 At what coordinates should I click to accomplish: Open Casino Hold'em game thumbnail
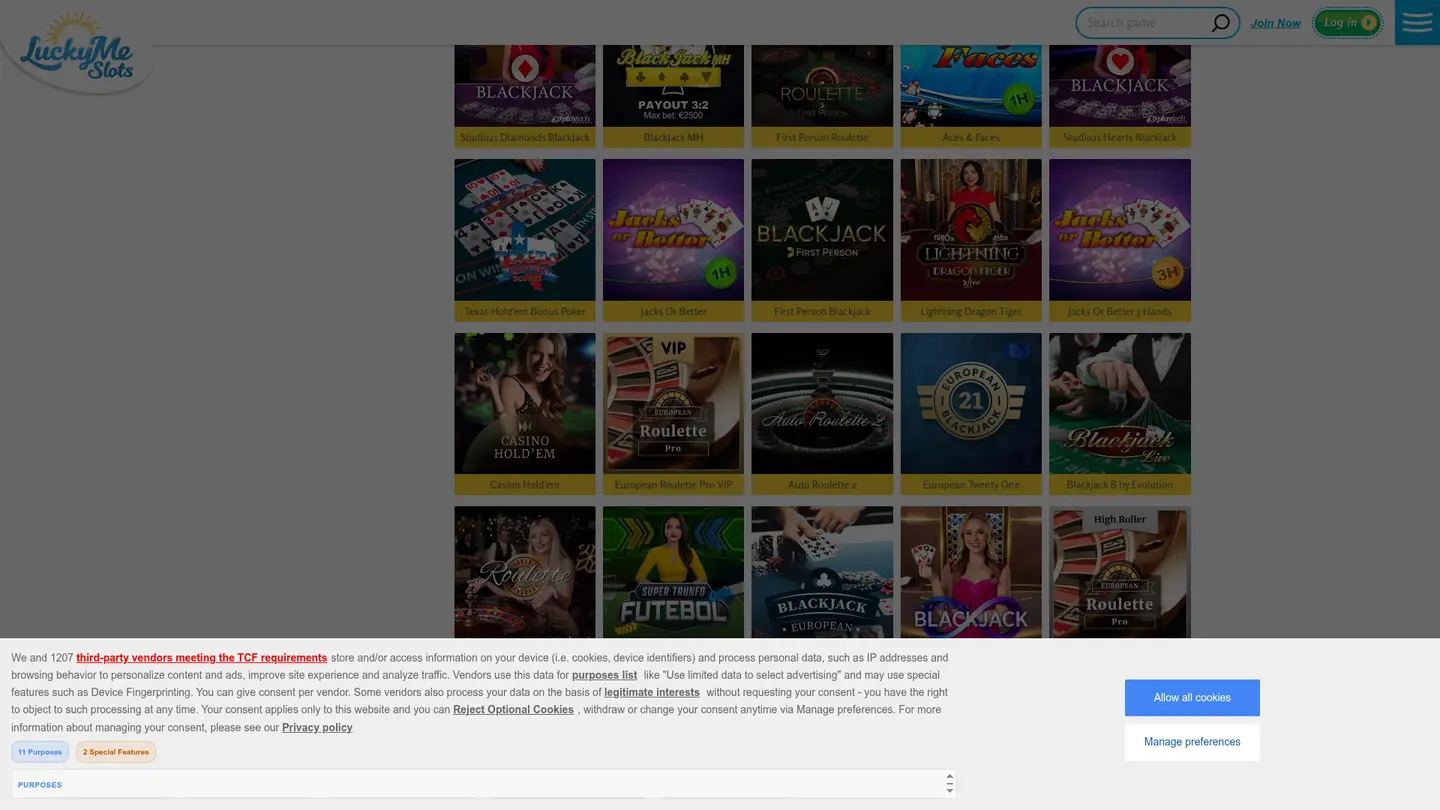click(524, 403)
